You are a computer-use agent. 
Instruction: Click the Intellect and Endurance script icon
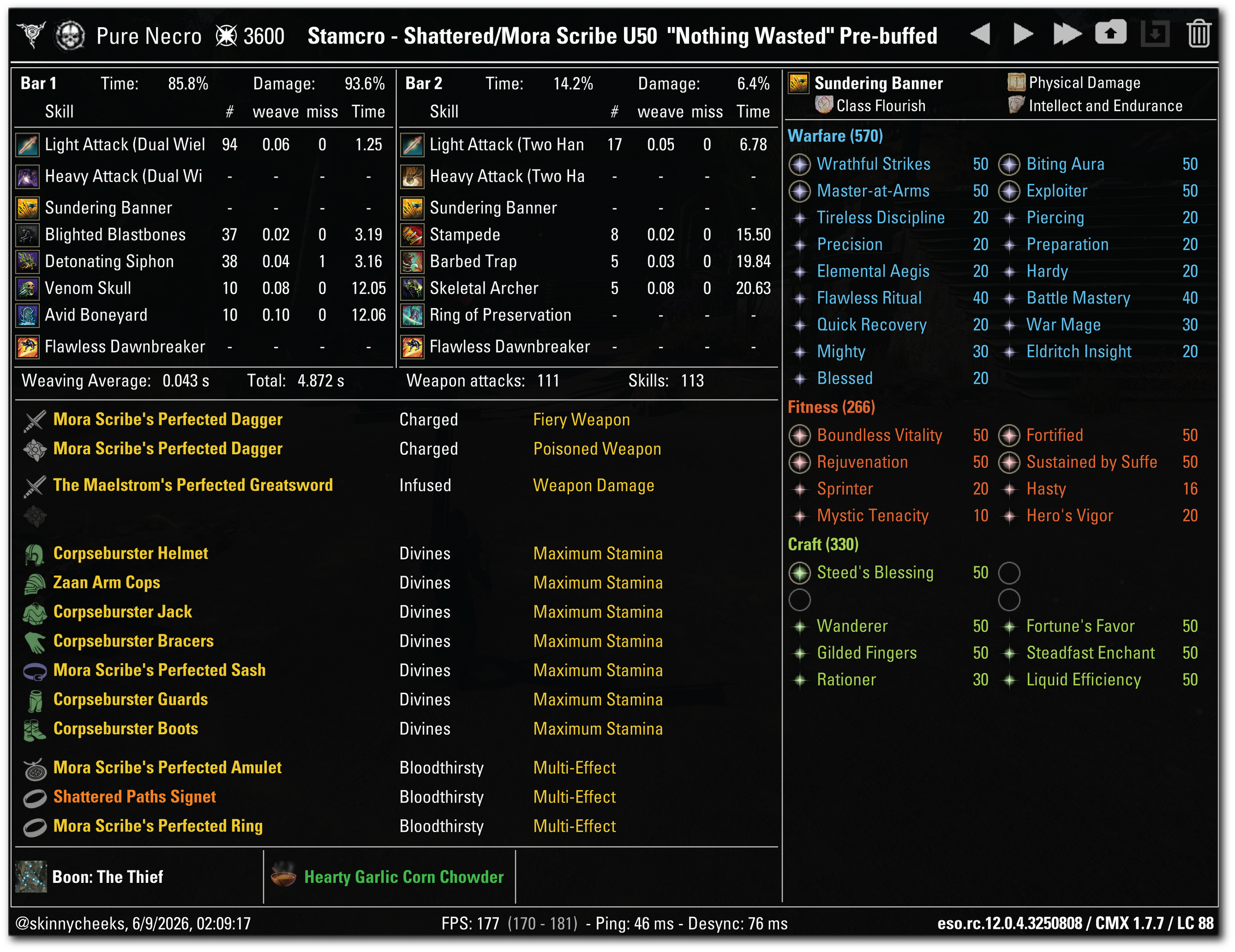1016,105
